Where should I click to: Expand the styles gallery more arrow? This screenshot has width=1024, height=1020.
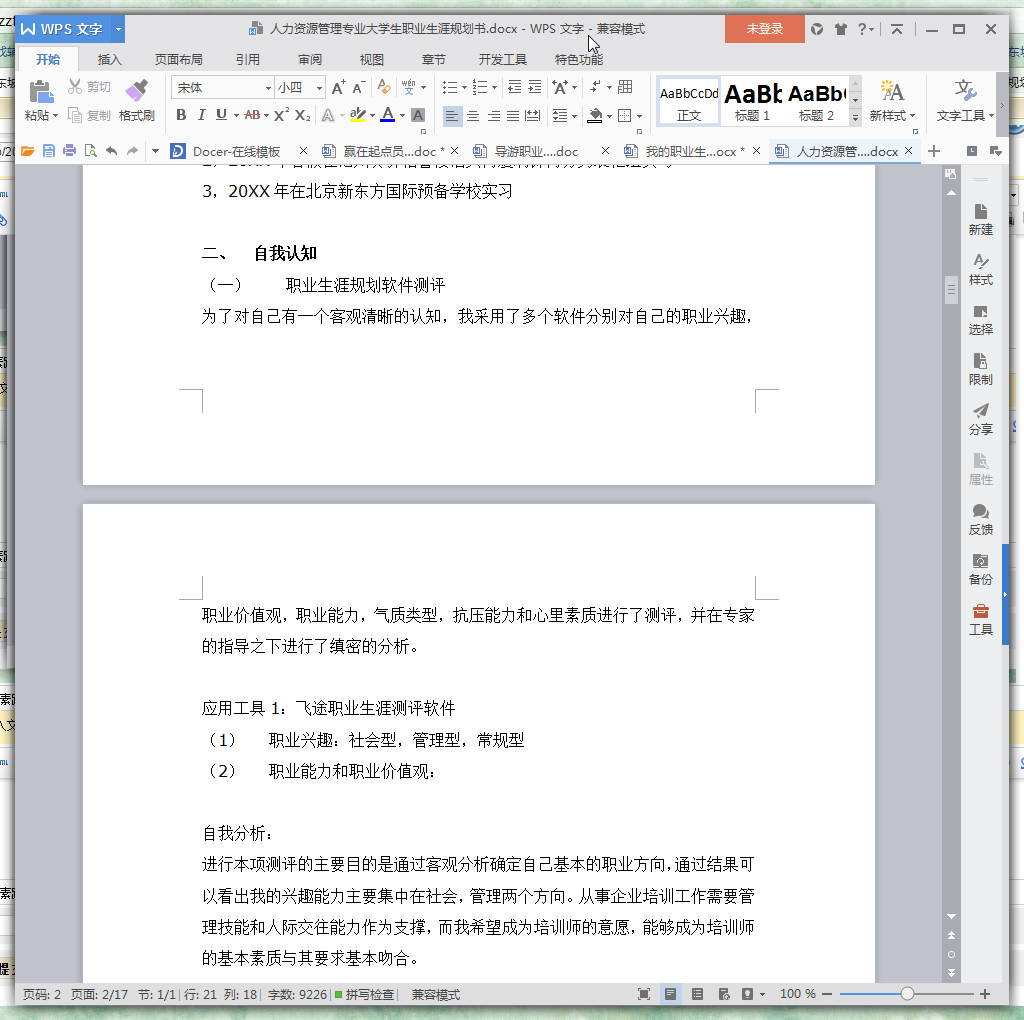855,118
